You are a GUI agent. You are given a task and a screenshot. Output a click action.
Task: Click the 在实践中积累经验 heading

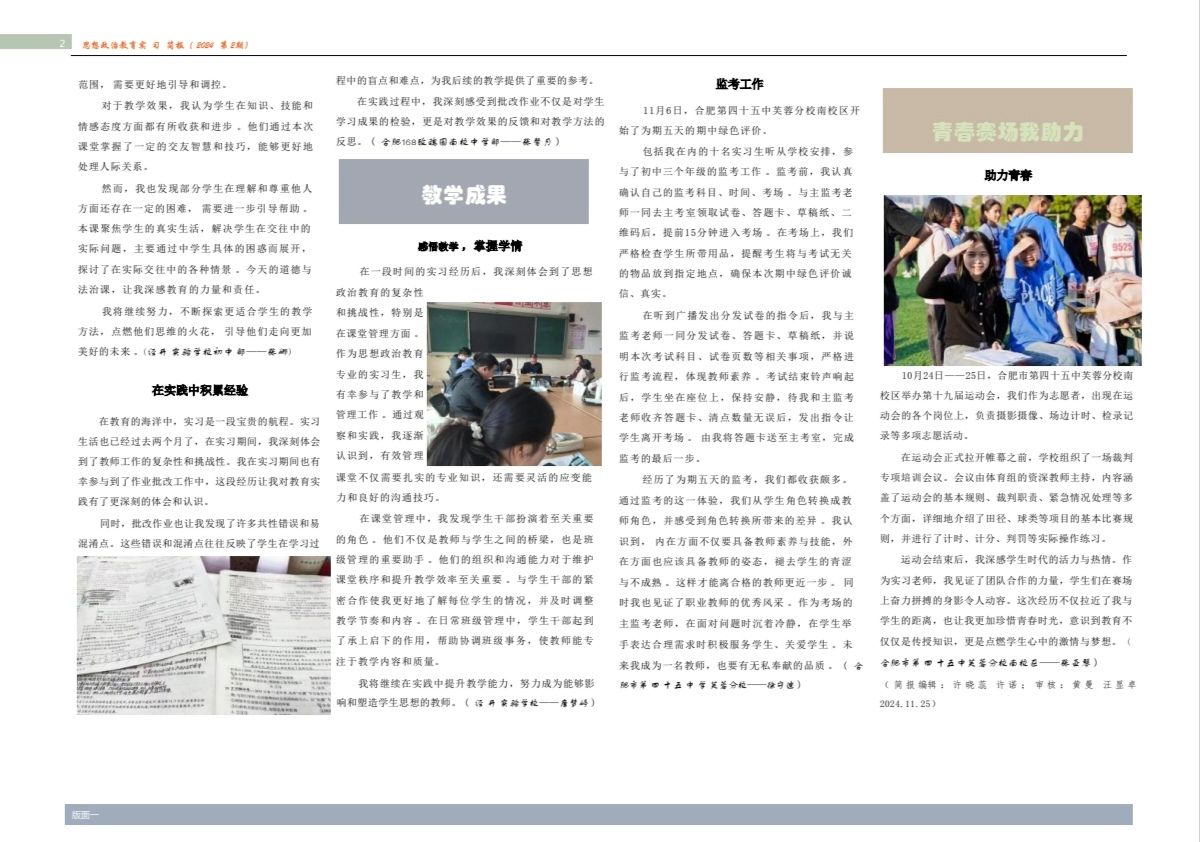199,390
